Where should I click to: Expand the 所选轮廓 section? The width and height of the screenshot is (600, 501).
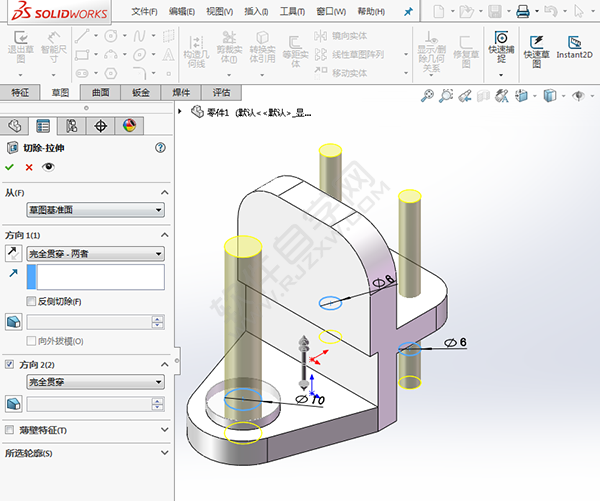click(x=165, y=453)
